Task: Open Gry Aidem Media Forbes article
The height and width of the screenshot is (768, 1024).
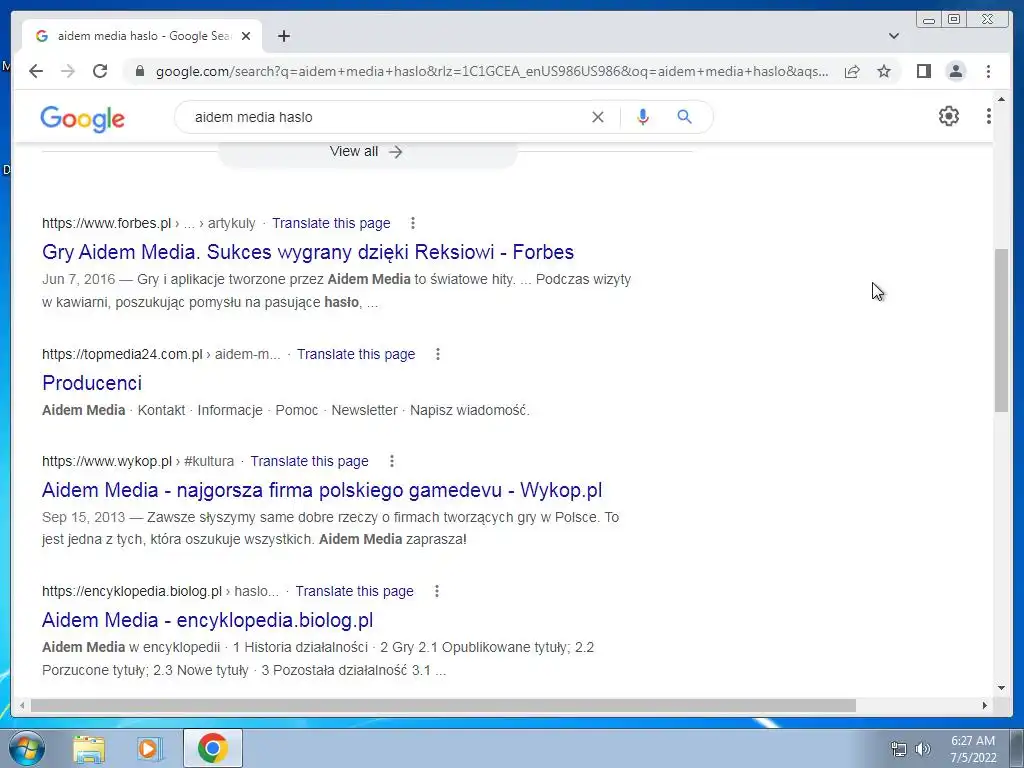Action: tap(308, 252)
